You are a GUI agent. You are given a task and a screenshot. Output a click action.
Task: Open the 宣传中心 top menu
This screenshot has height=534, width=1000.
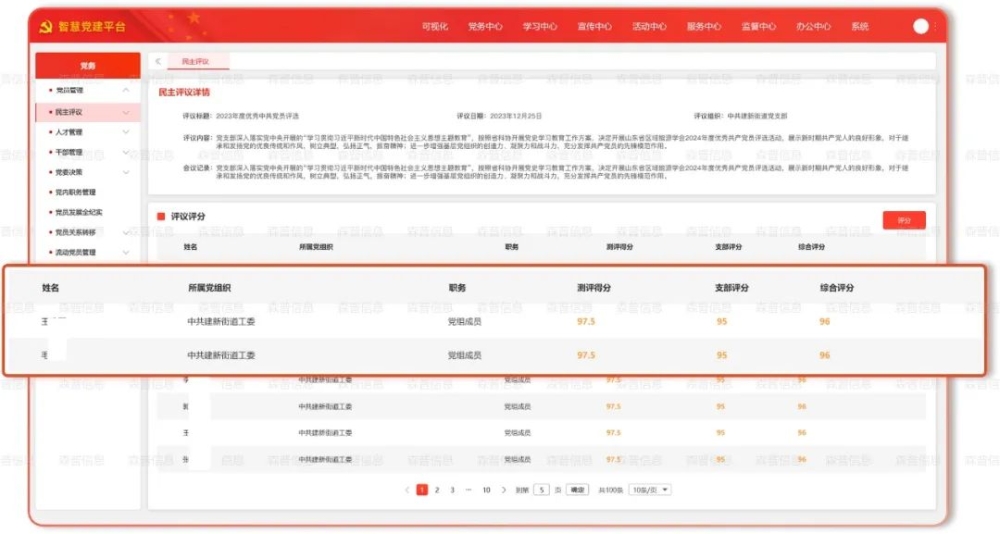click(x=594, y=27)
